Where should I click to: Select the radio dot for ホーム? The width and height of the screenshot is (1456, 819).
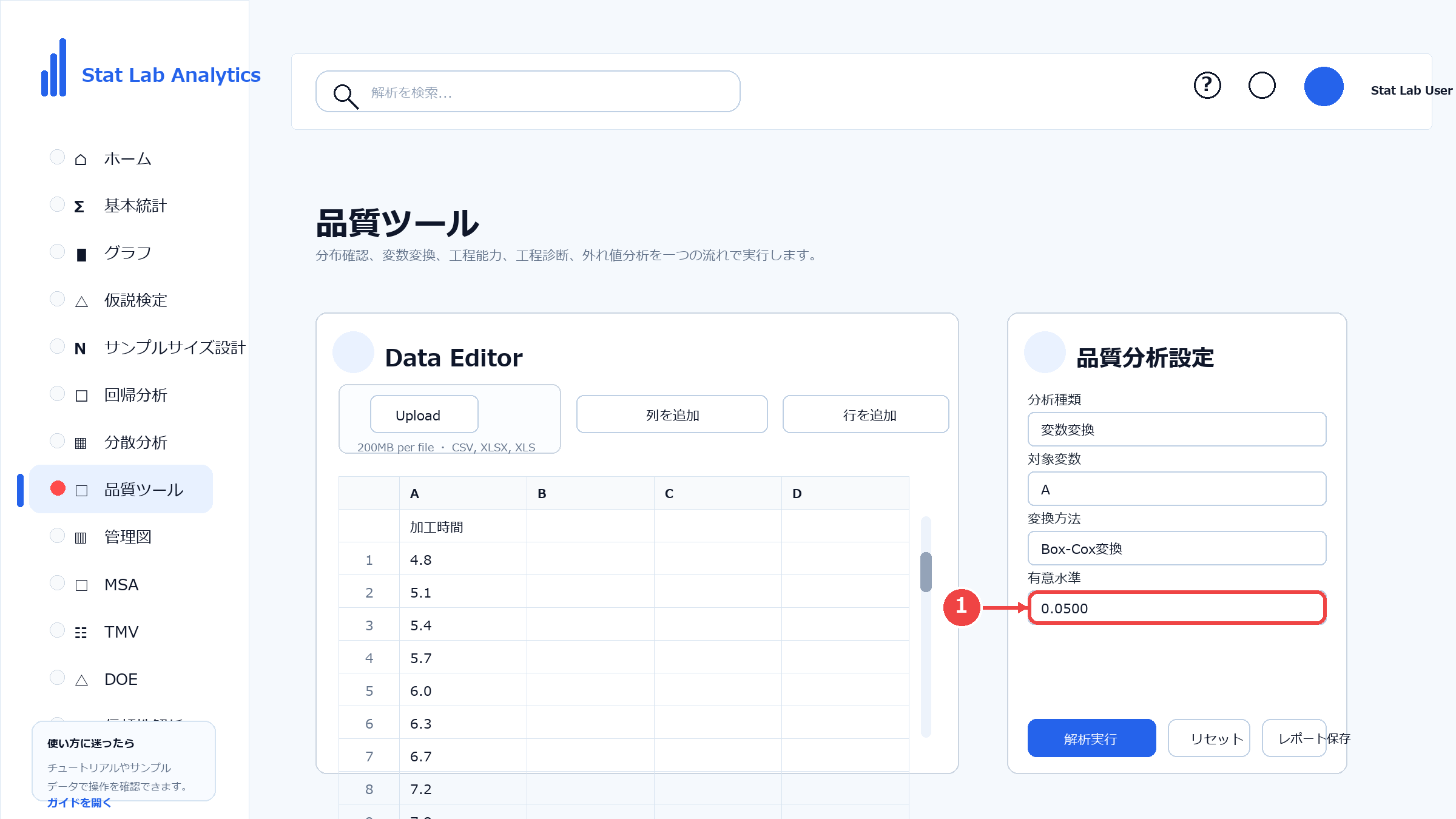tap(57, 157)
